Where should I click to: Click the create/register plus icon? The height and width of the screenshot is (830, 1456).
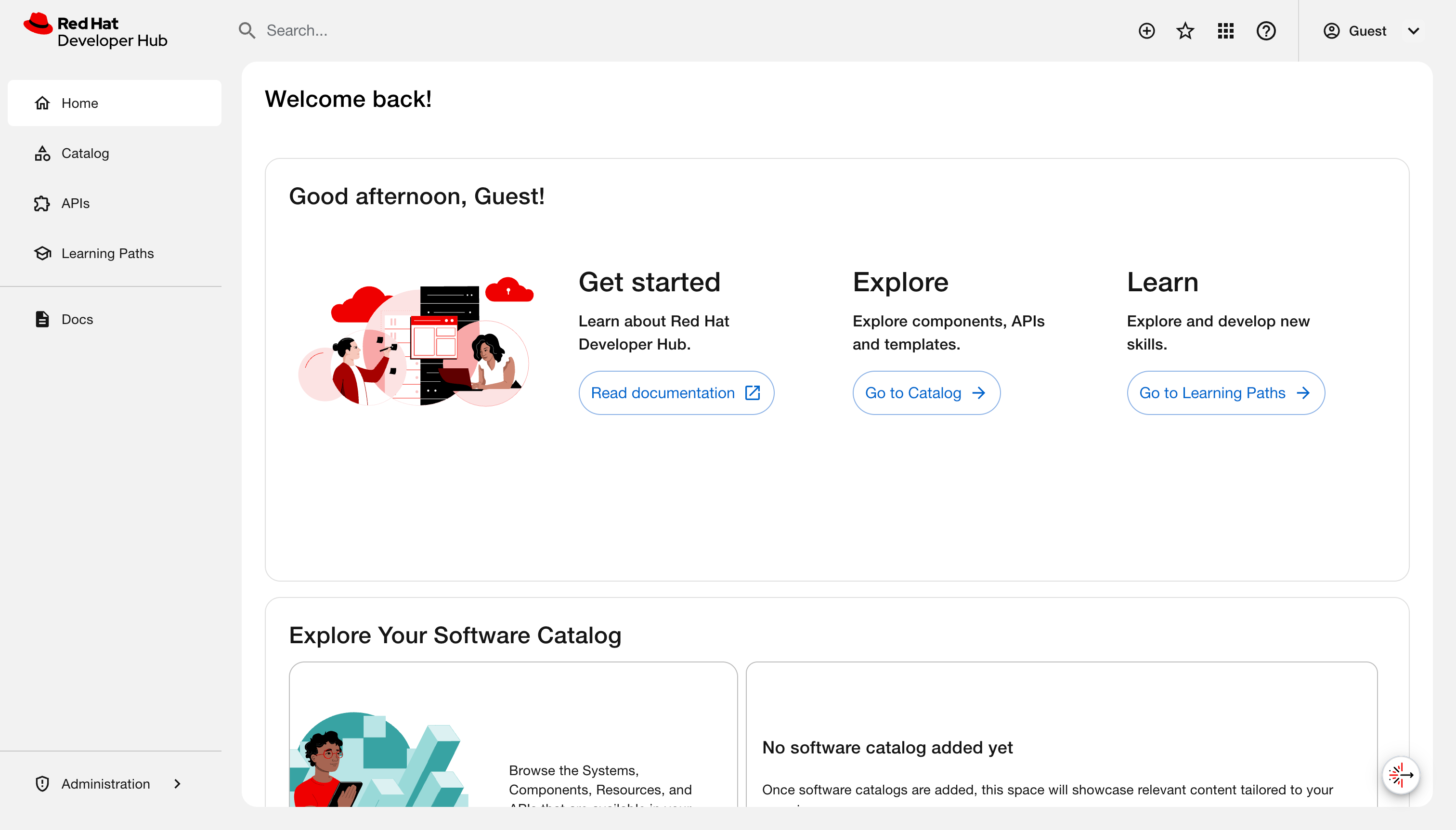click(1146, 30)
